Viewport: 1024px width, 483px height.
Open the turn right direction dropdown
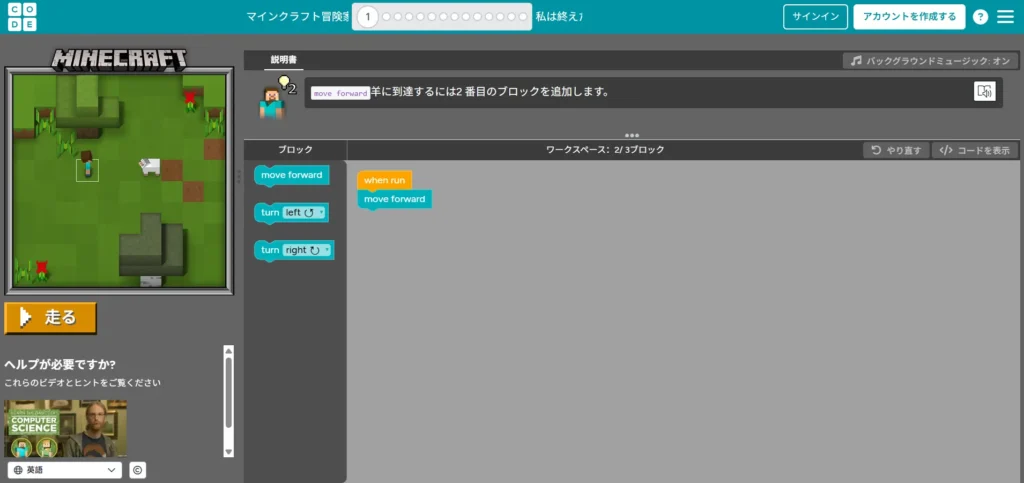coord(307,250)
